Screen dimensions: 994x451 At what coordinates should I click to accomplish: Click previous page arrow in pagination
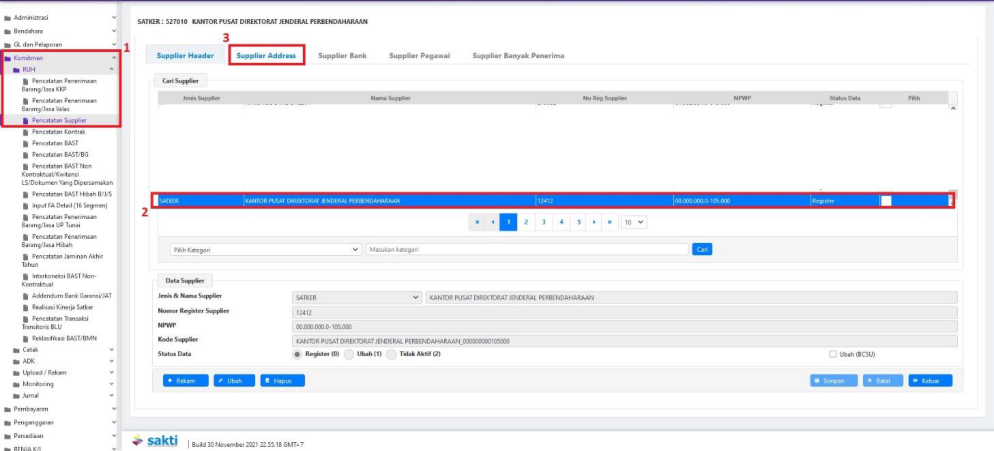click(x=493, y=222)
